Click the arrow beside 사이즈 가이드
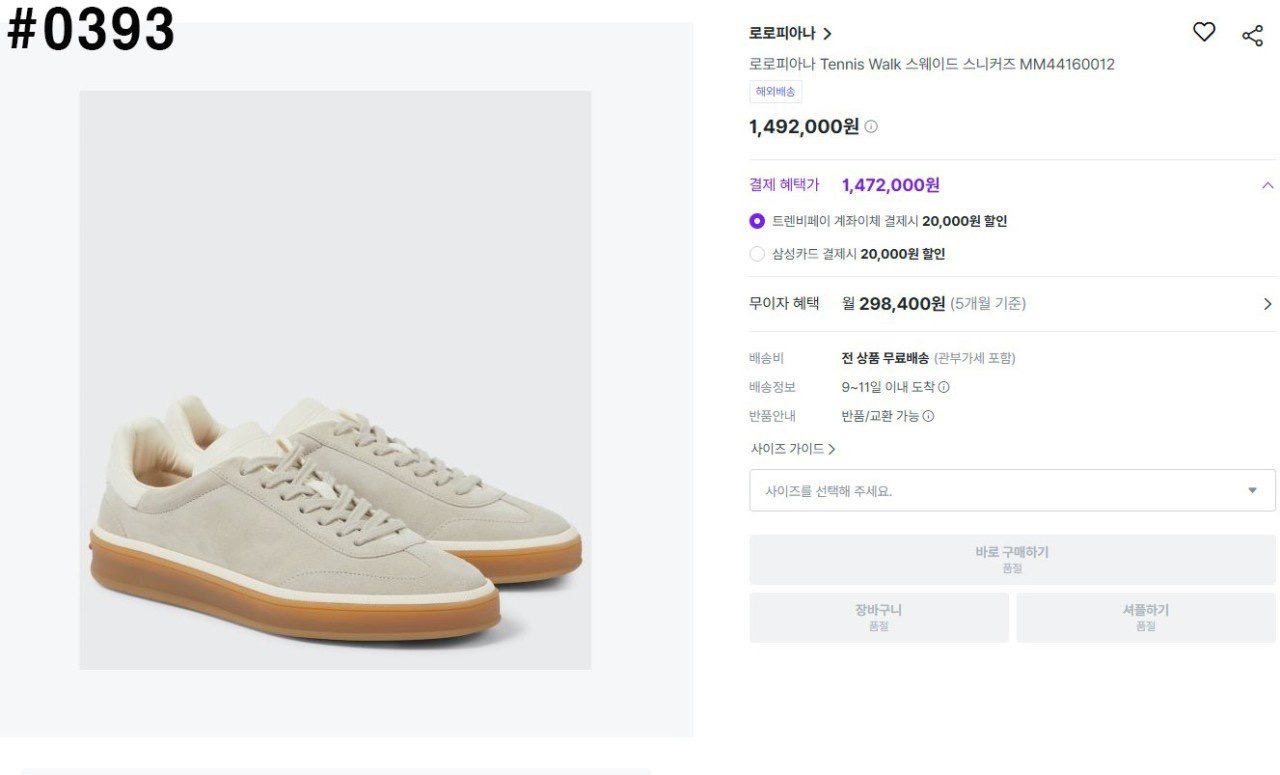 point(832,450)
